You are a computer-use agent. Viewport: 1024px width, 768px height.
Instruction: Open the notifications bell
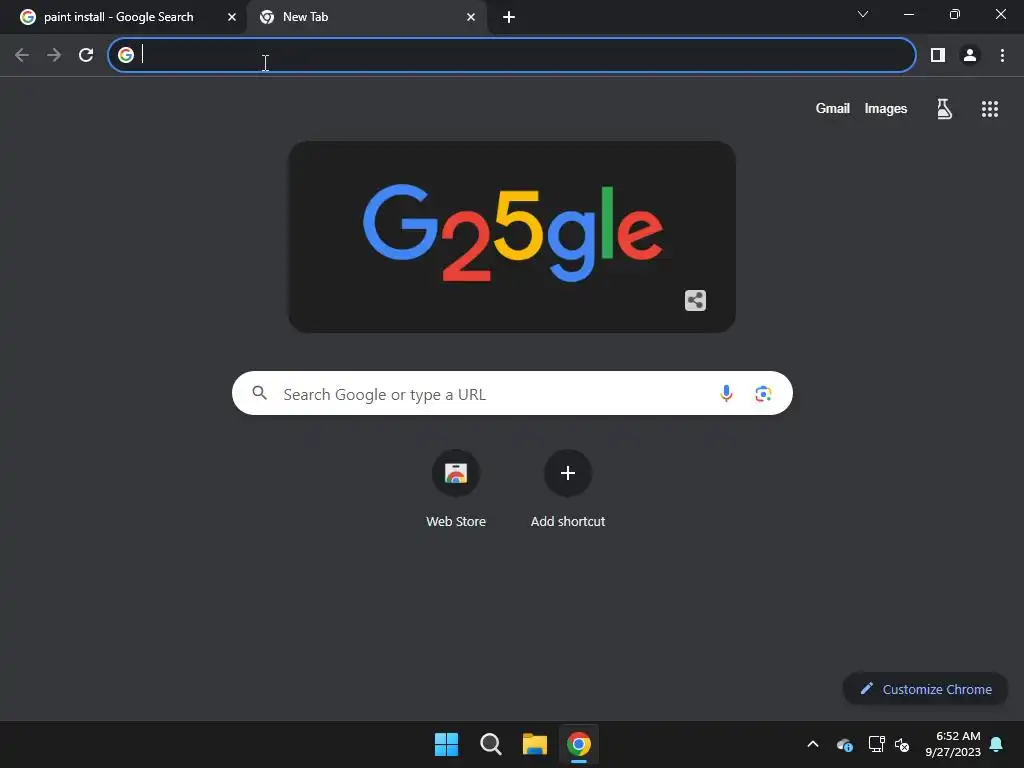click(x=997, y=744)
